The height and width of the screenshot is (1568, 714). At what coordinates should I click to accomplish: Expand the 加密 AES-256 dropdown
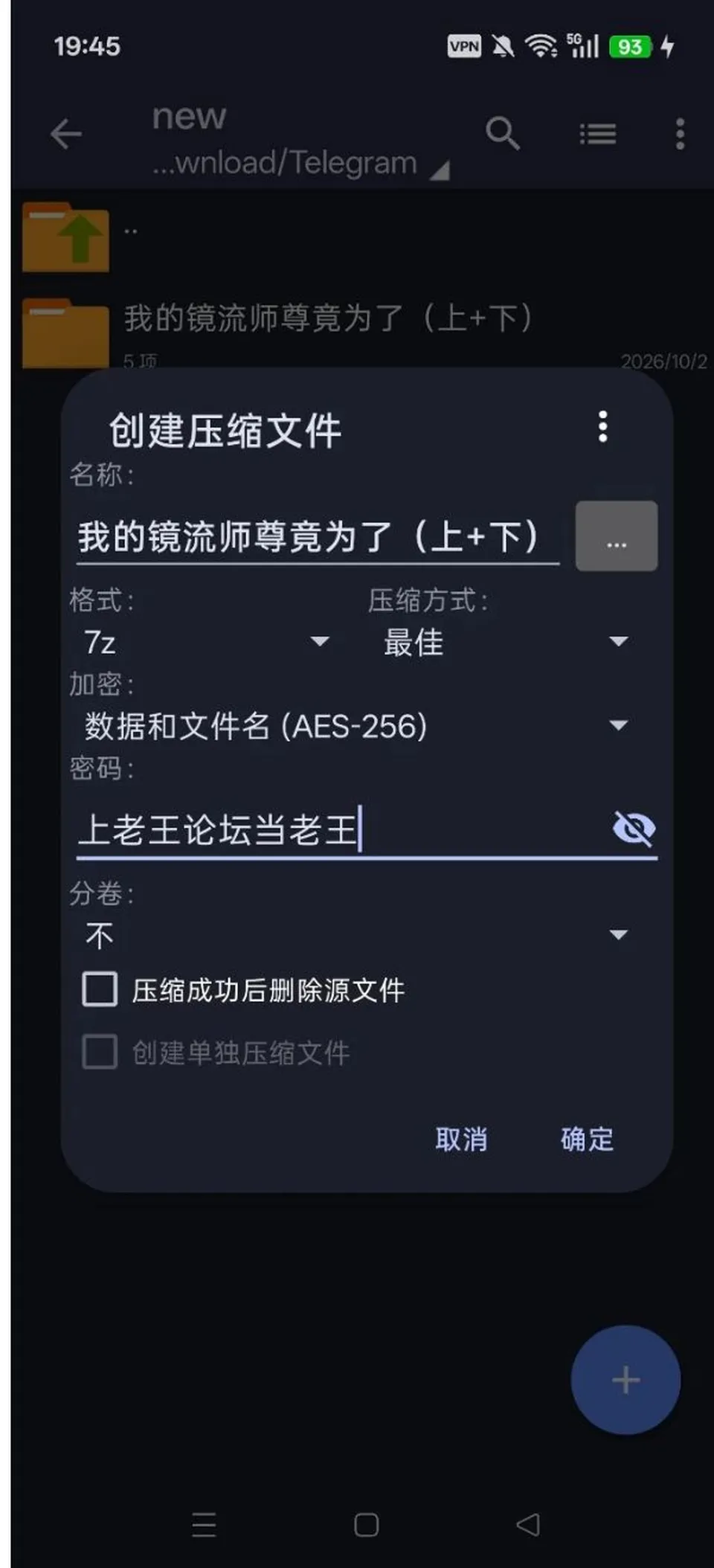coord(356,725)
